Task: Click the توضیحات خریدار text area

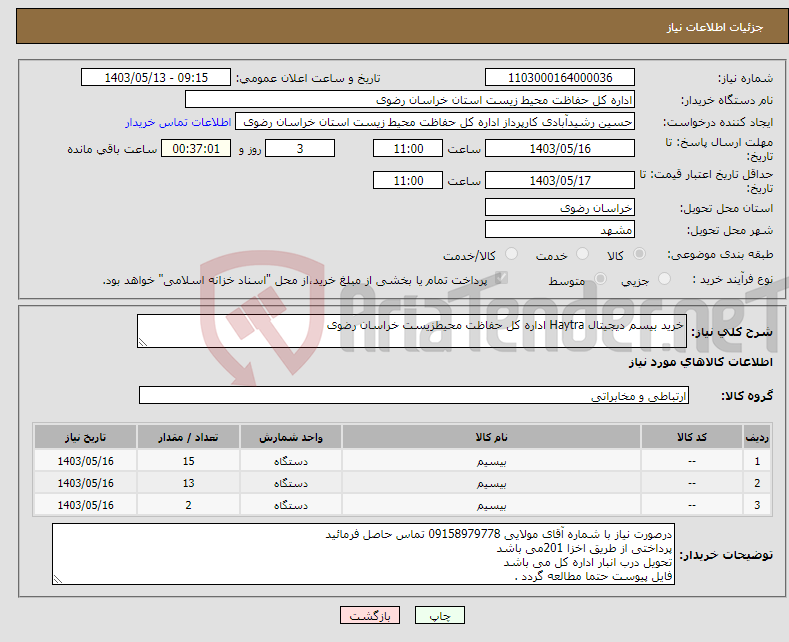Action: pos(363,554)
